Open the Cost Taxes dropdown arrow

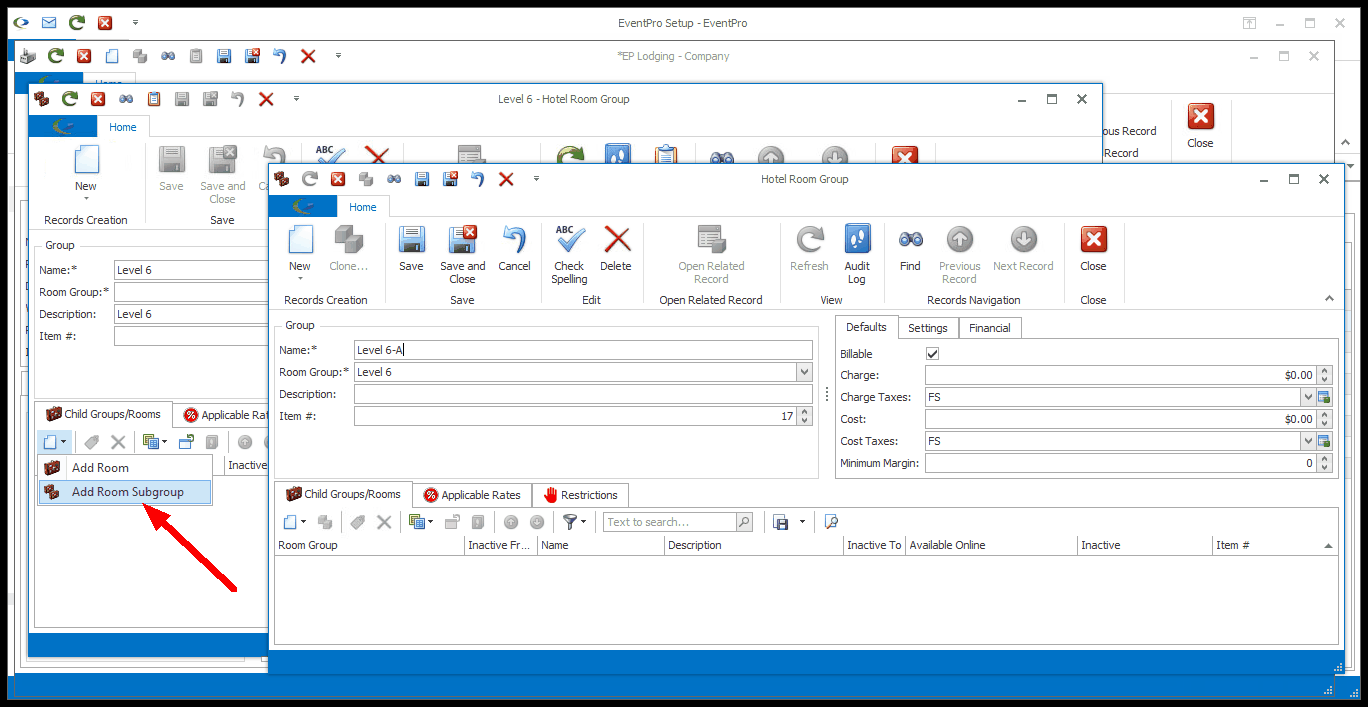(x=1308, y=441)
